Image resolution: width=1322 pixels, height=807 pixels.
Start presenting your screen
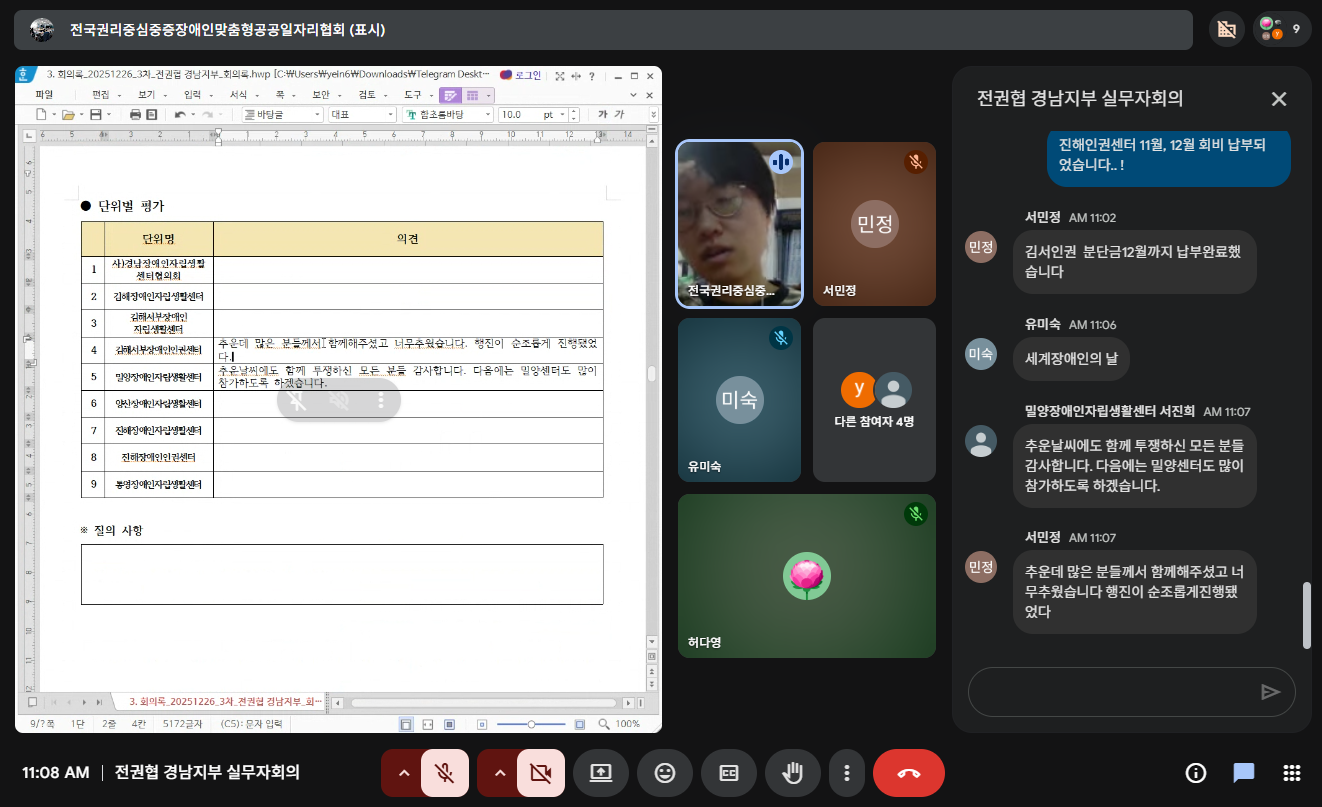coord(601,773)
